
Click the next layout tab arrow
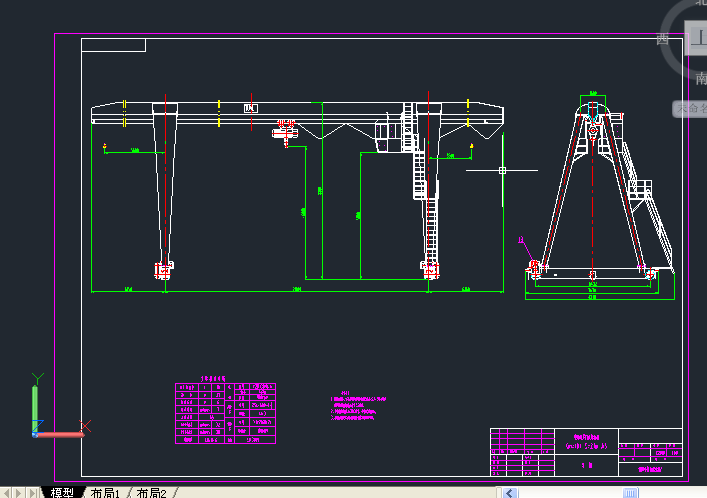click(18, 493)
